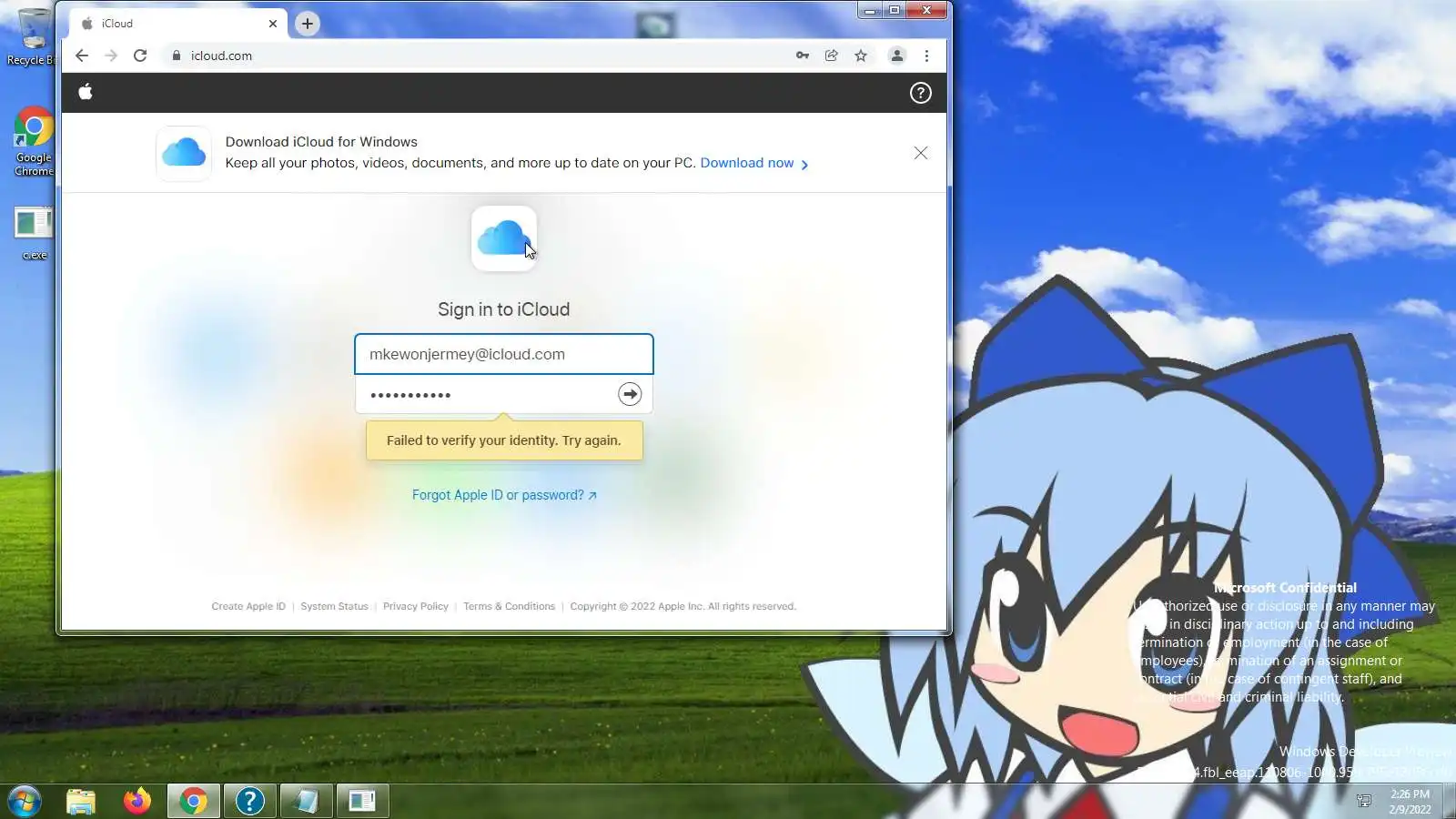Reload the iCloud page

(140, 56)
